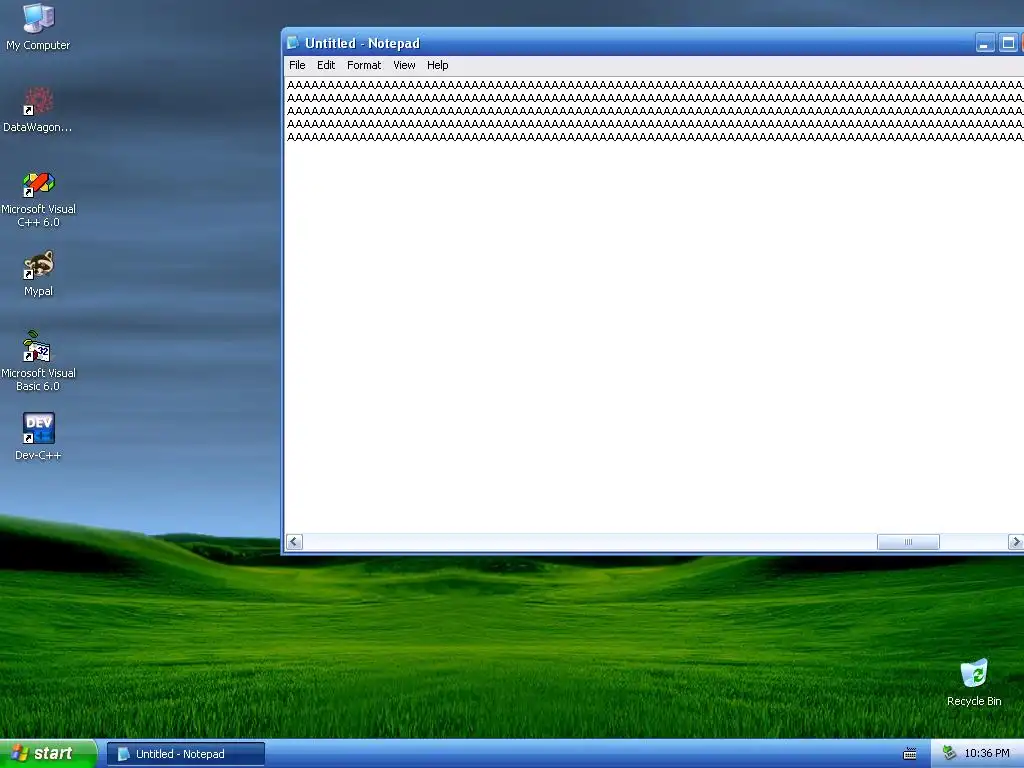The height and width of the screenshot is (768, 1024).
Task: Click the Untitled - Notepad window title
Action: pyautogui.click(x=362, y=43)
